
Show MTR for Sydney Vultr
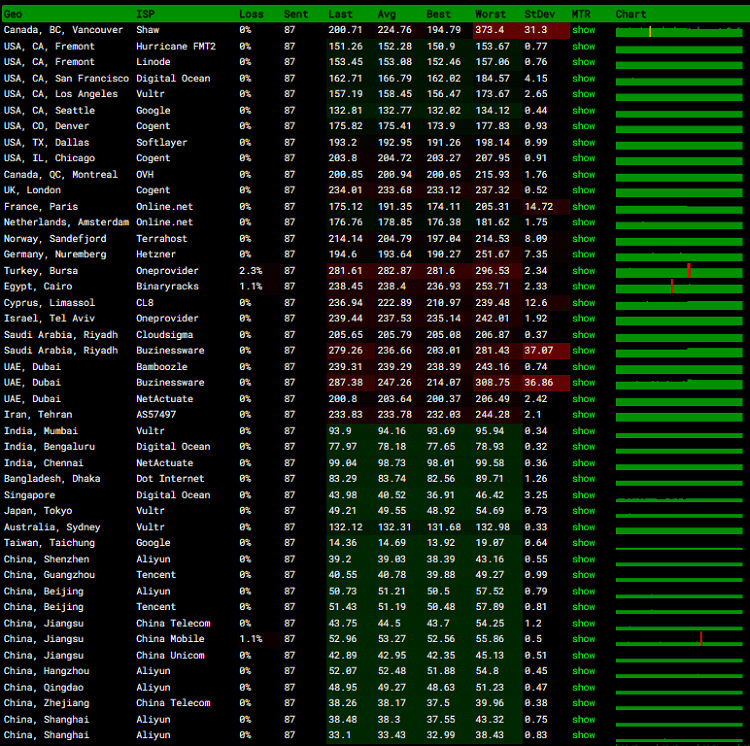[584, 527]
